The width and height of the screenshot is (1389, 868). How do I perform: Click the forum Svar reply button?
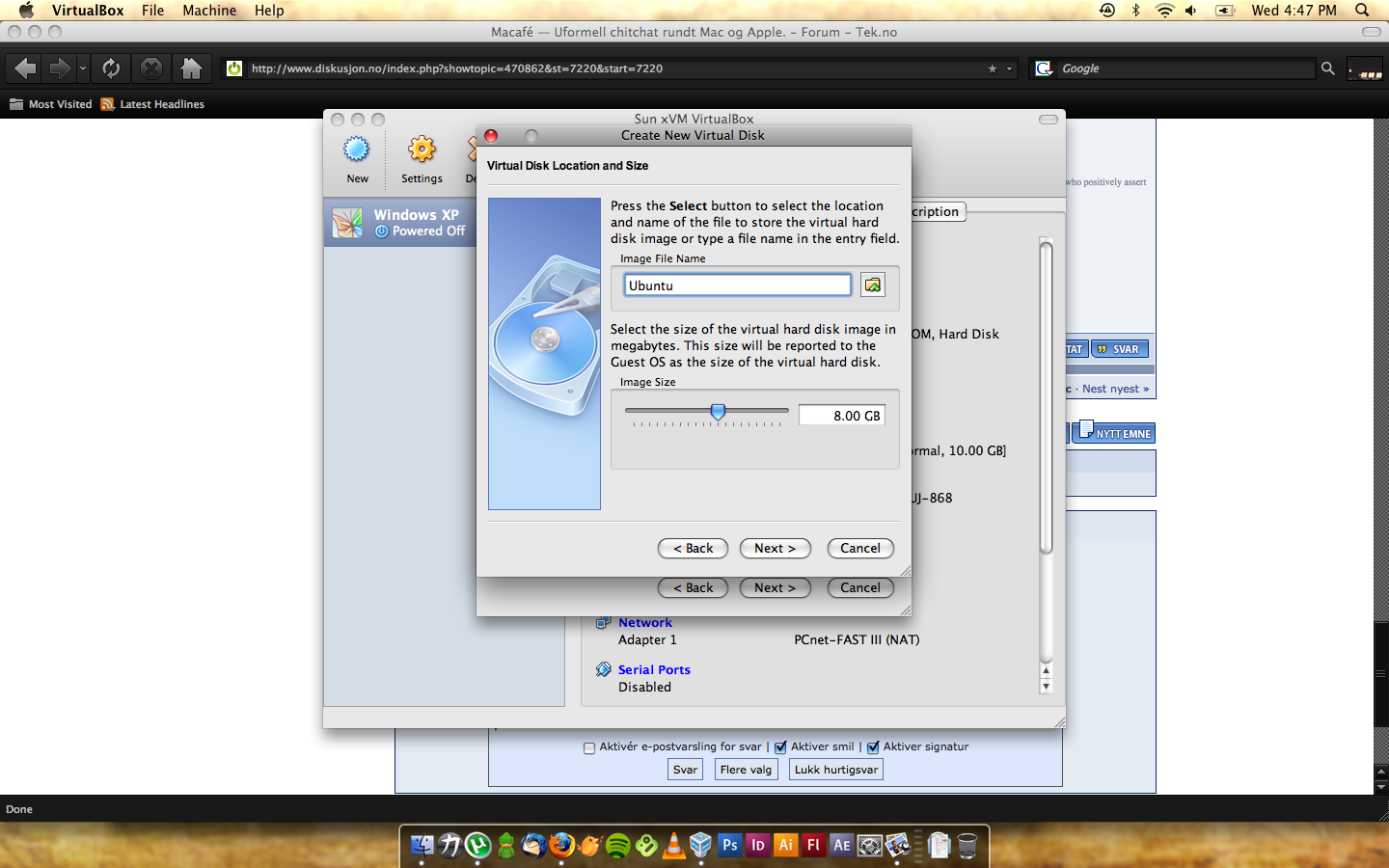pos(685,770)
